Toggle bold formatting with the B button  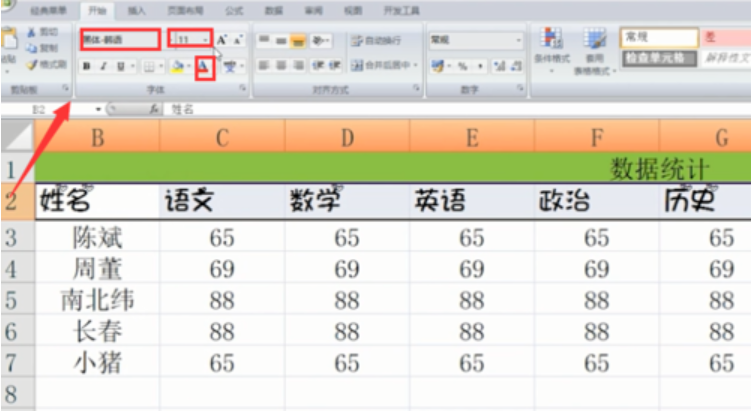87,67
